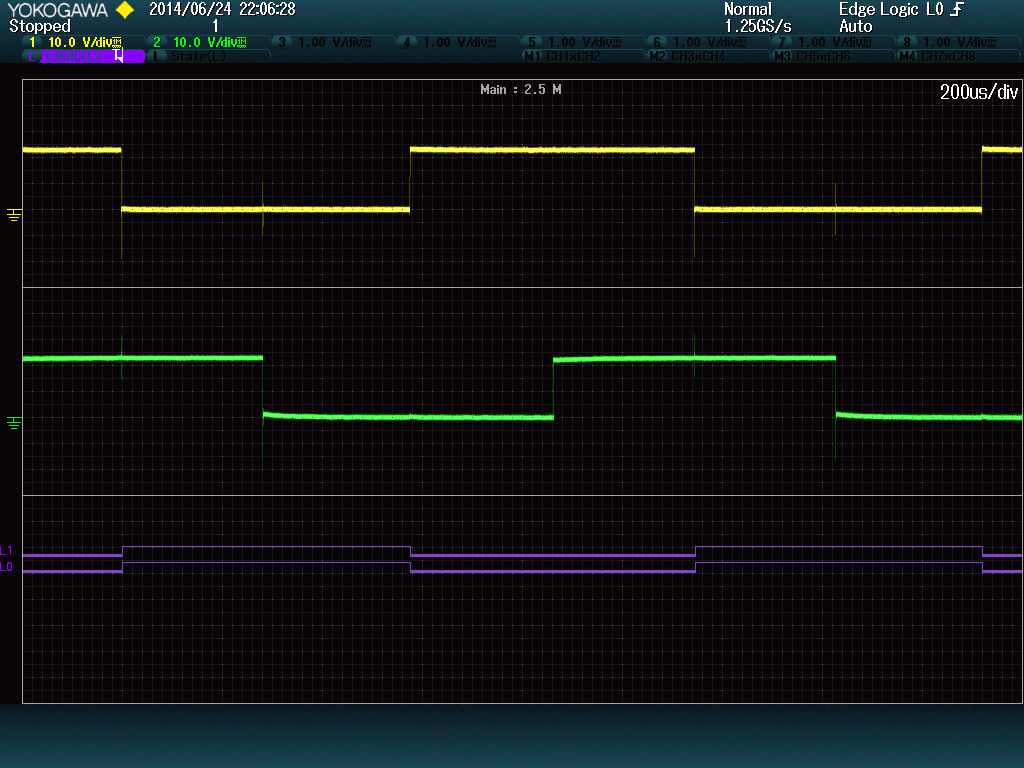Click the acquisition count 1 below timestamp
Viewport: 1024px width, 768px height.
point(215,27)
